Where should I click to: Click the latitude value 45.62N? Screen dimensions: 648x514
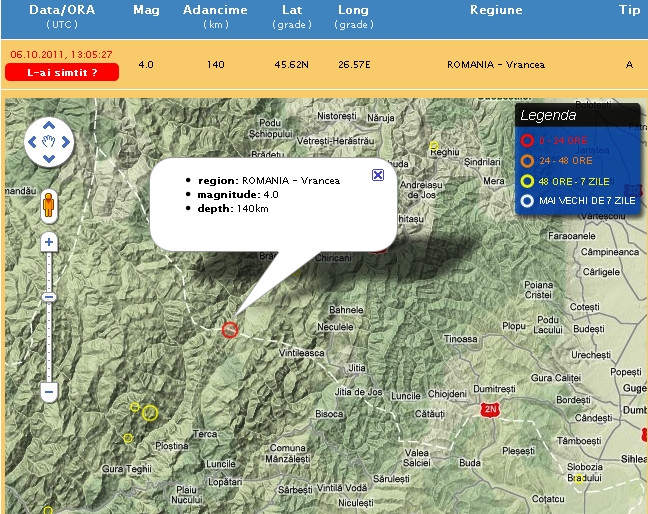pyautogui.click(x=291, y=64)
